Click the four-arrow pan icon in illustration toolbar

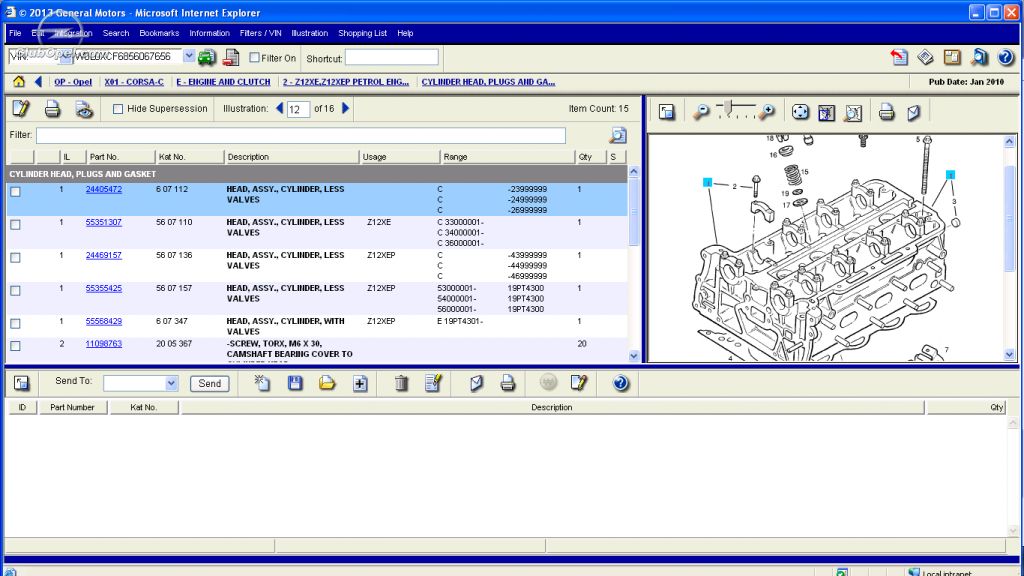click(800, 112)
